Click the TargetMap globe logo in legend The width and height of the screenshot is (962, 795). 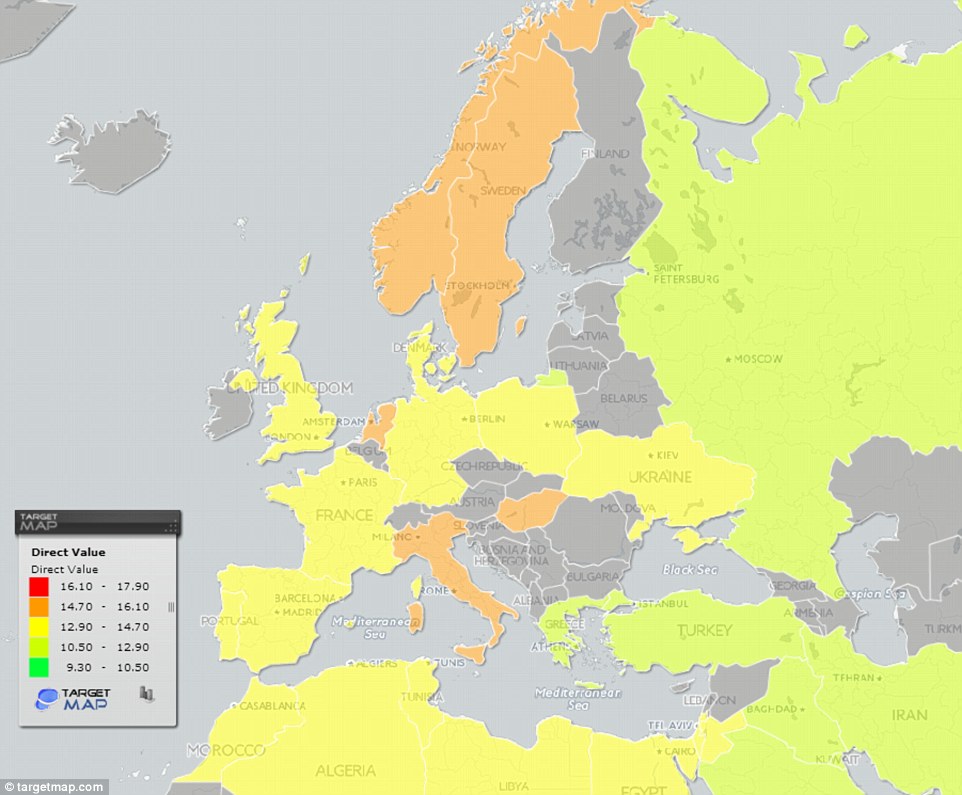[x=46, y=699]
